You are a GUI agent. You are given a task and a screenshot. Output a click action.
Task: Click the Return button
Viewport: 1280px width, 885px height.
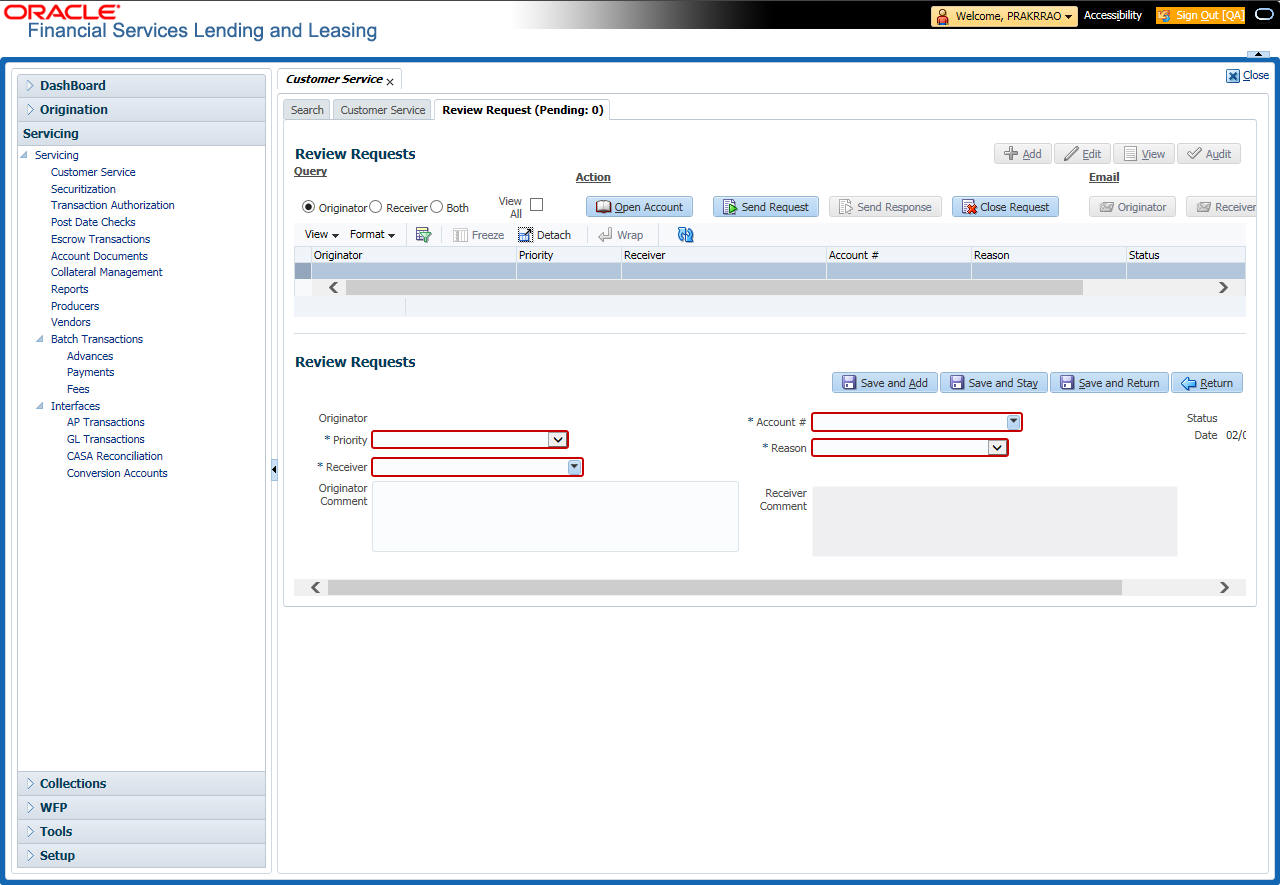[x=1207, y=383]
